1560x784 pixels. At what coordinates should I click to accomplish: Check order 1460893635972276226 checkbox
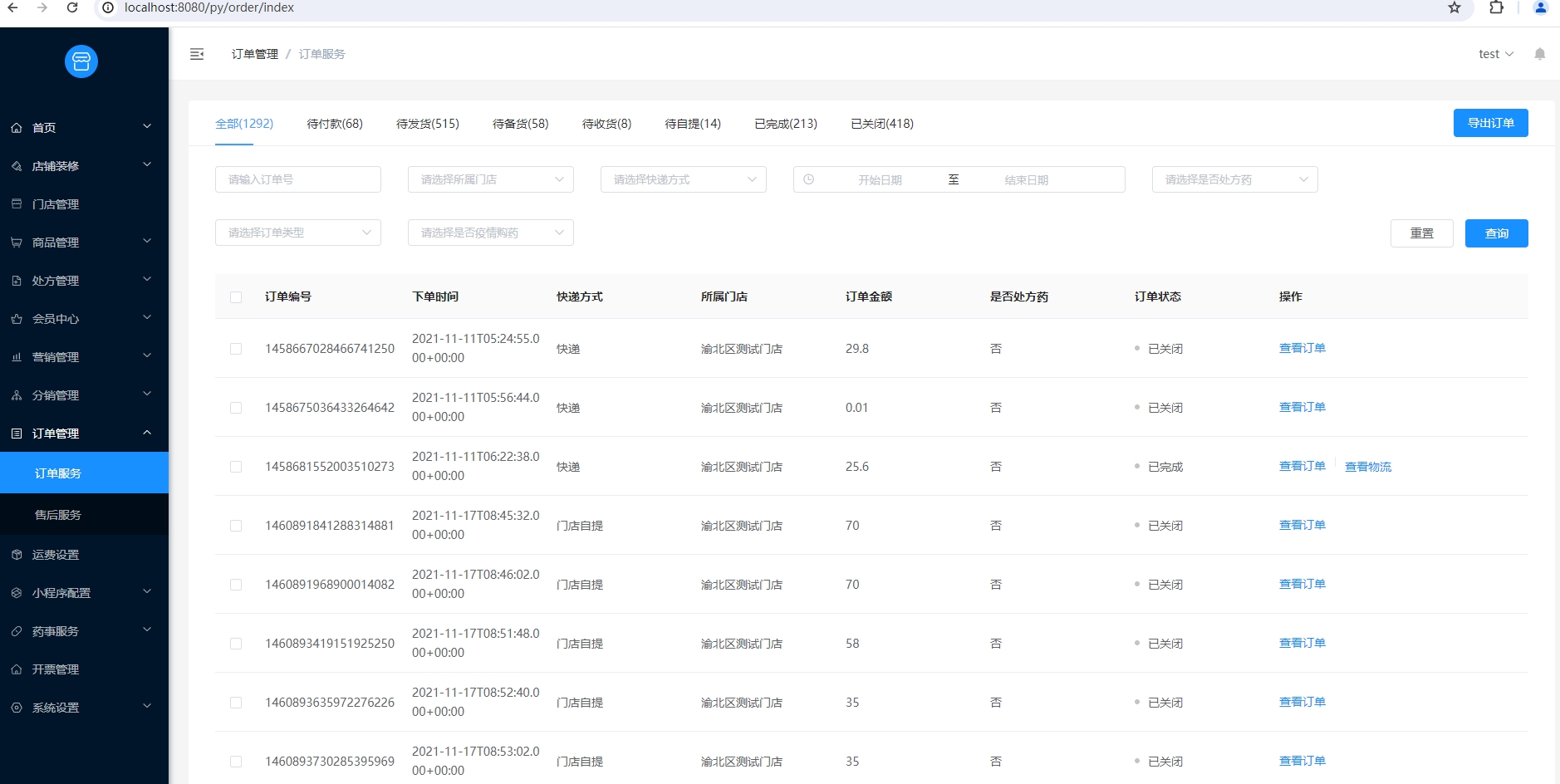[x=236, y=703]
